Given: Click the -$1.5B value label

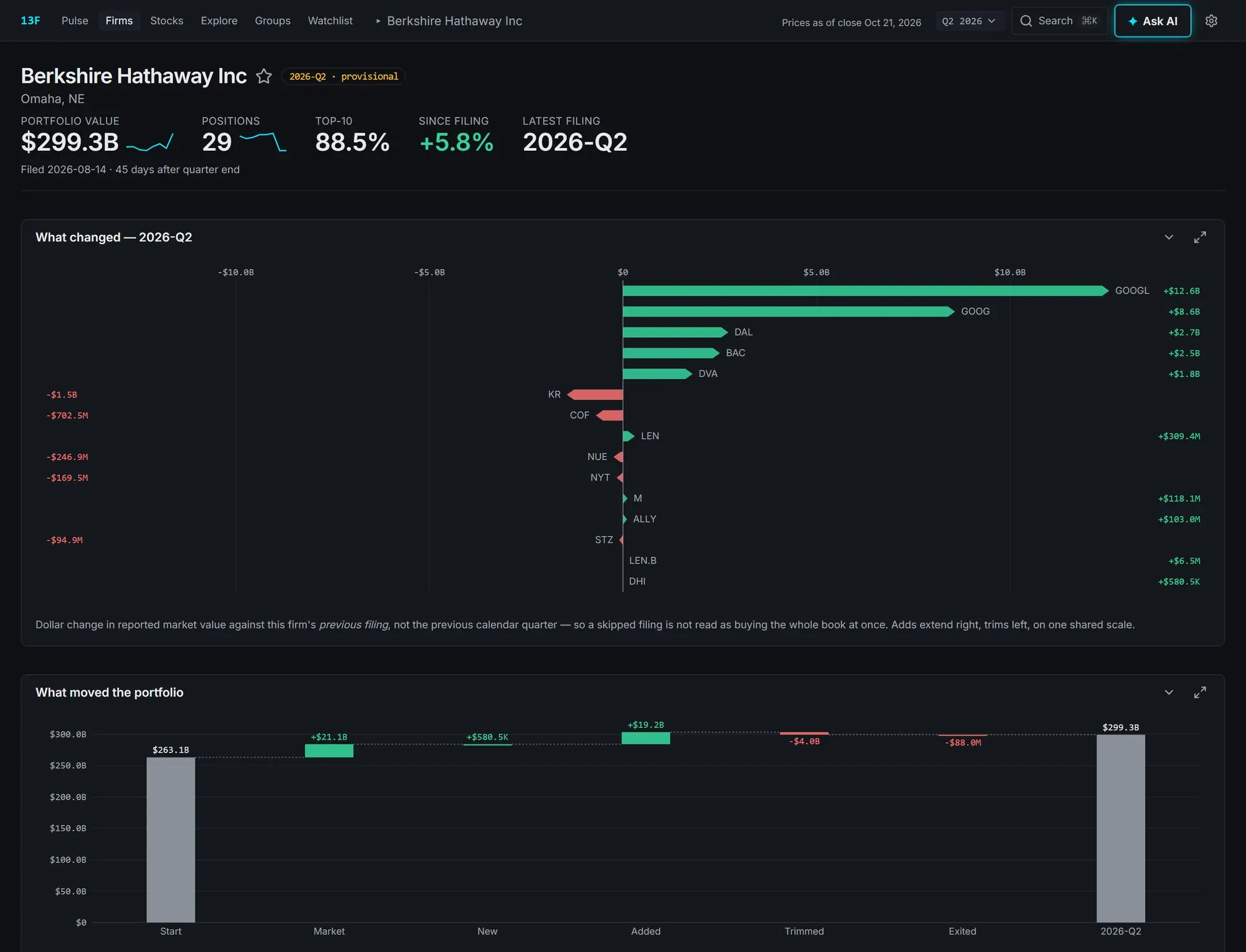Looking at the screenshot, I should point(62,395).
